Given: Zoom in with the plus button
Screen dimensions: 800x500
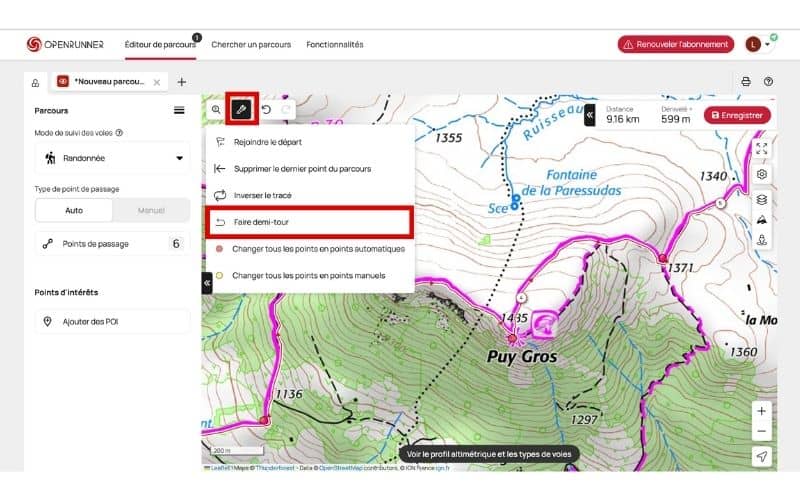Looking at the screenshot, I should [762, 411].
